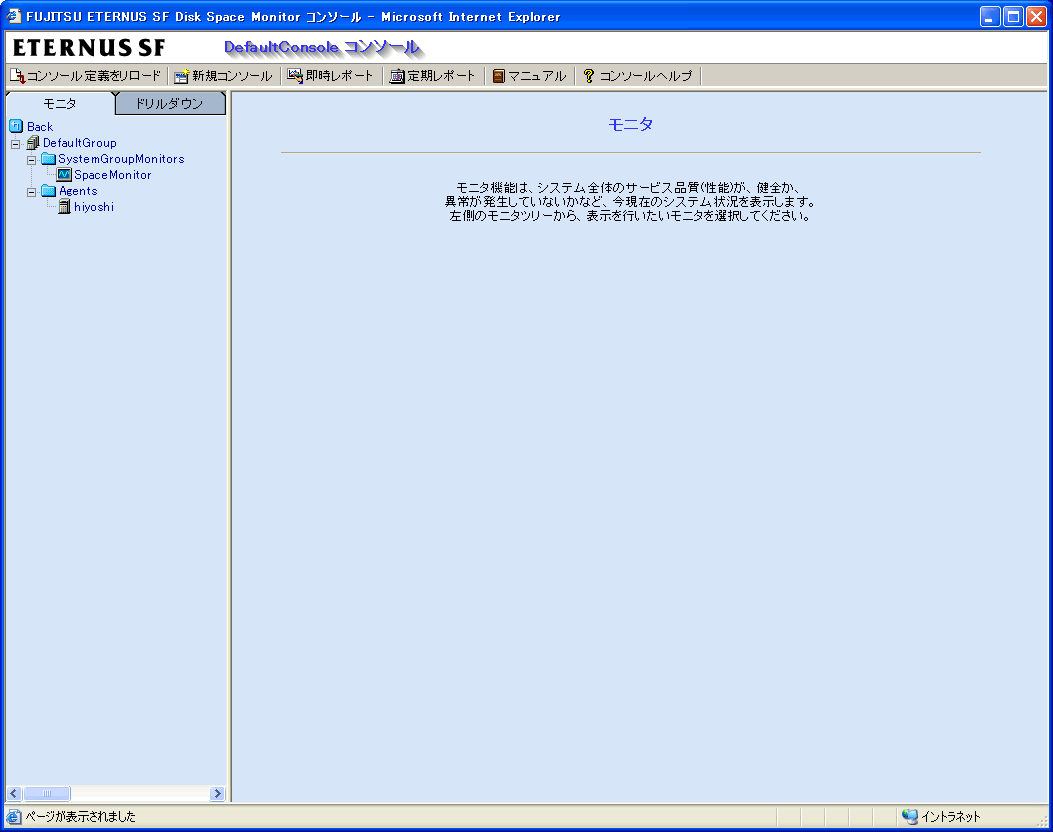Click the SystemGroupMonitors folder icon
Screen dimensions: 1053x832
(x=48, y=158)
